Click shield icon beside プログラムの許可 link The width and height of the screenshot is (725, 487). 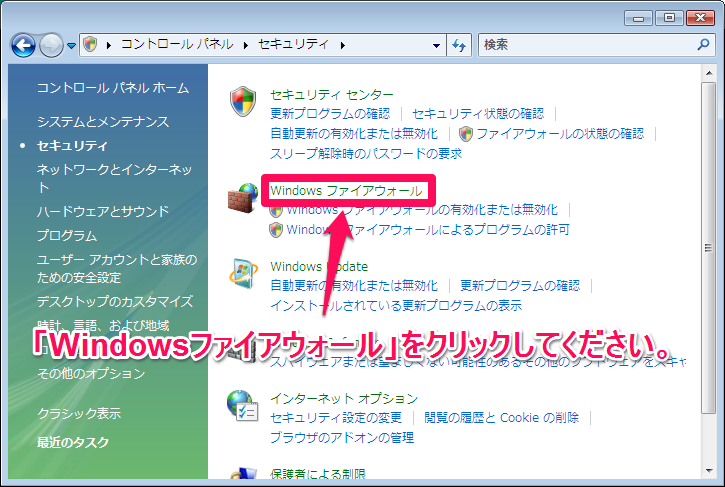(x=276, y=230)
